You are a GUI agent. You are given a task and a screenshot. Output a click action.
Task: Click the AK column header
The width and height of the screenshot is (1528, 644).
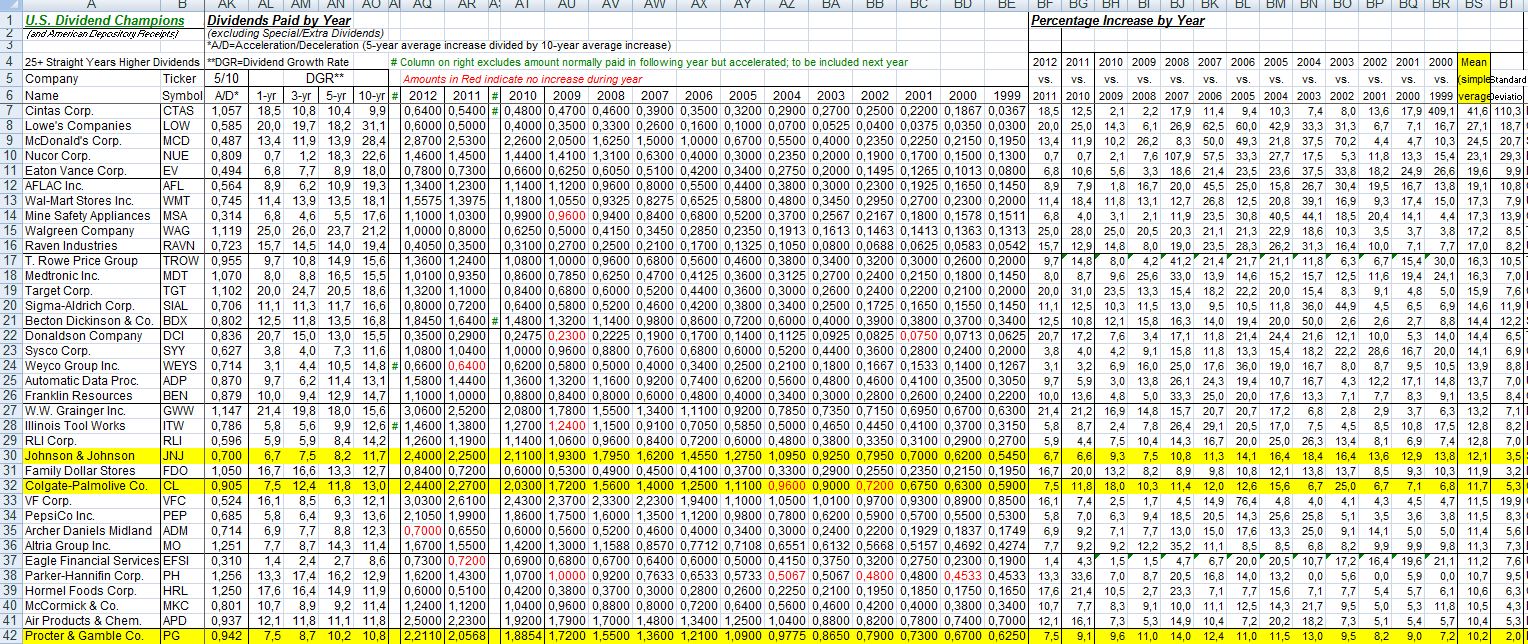pos(228,5)
